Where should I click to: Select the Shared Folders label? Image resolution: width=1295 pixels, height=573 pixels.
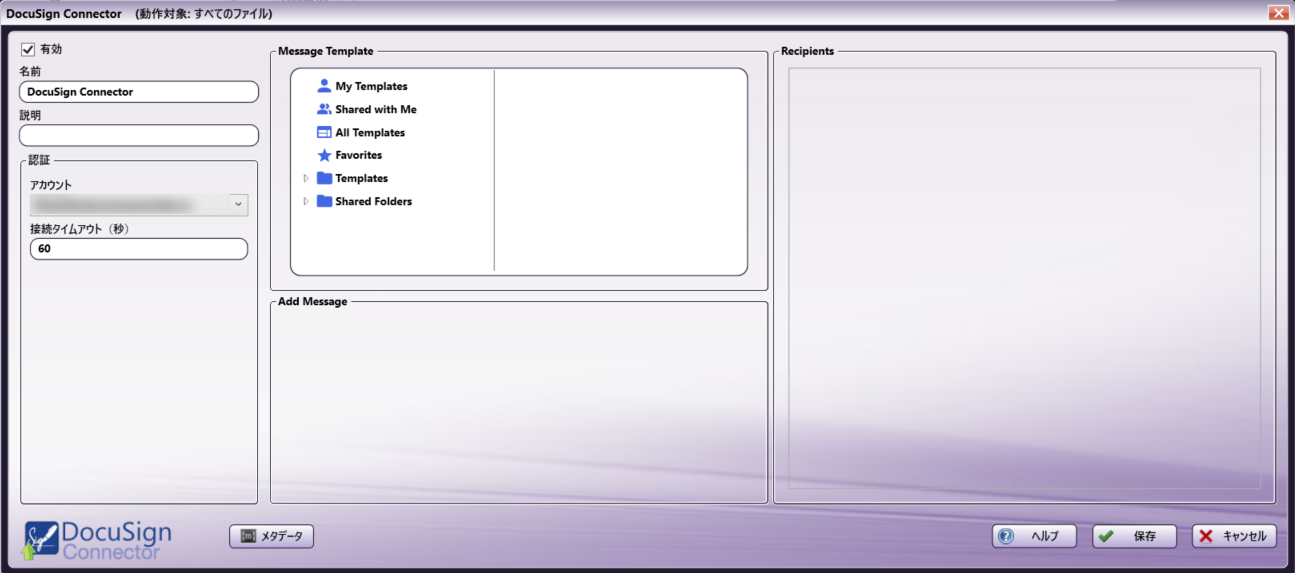pyautogui.click(x=373, y=201)
